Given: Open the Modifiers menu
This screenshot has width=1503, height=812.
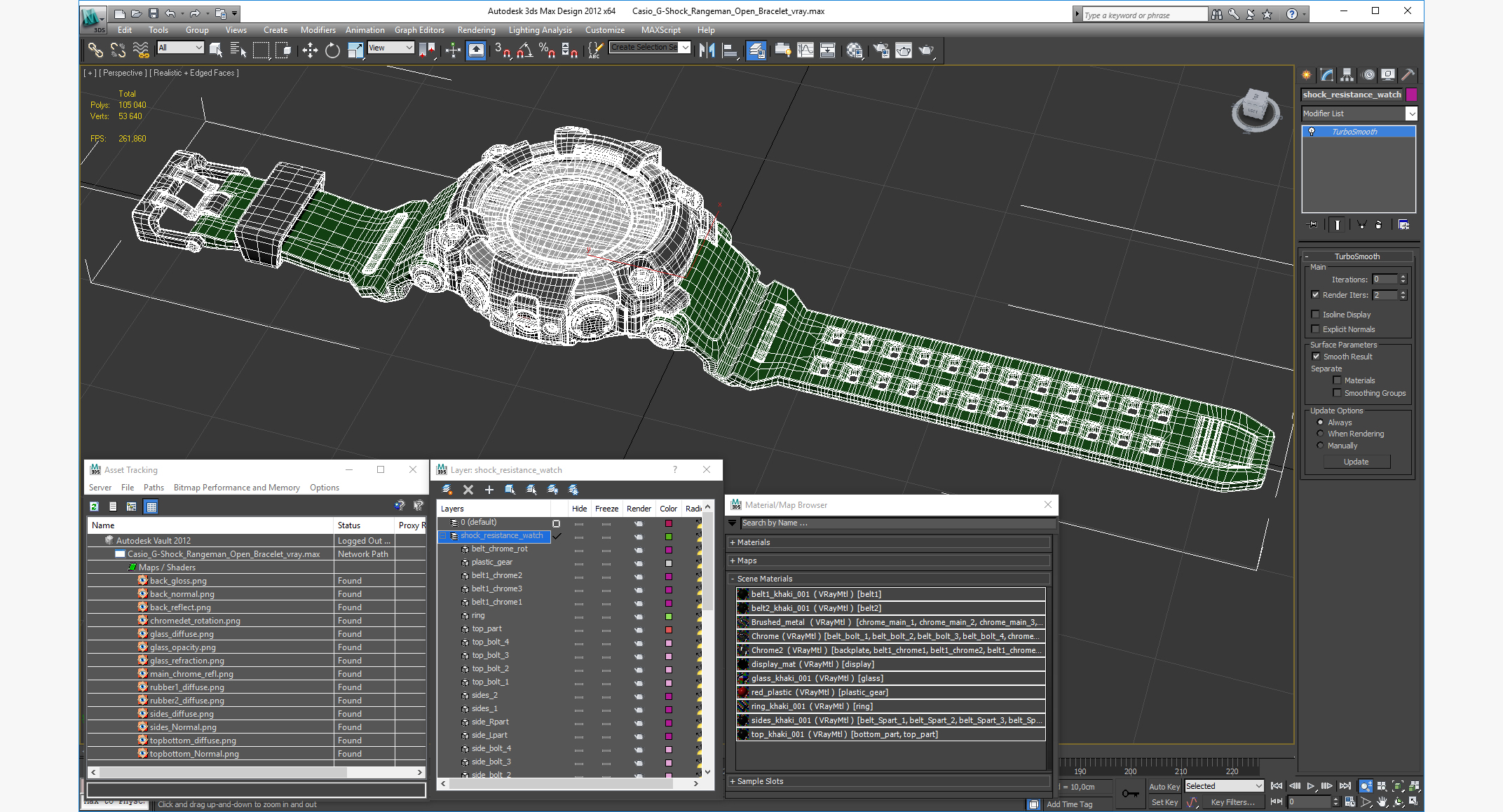Looking at the screenshot, I should pos(318,30).
